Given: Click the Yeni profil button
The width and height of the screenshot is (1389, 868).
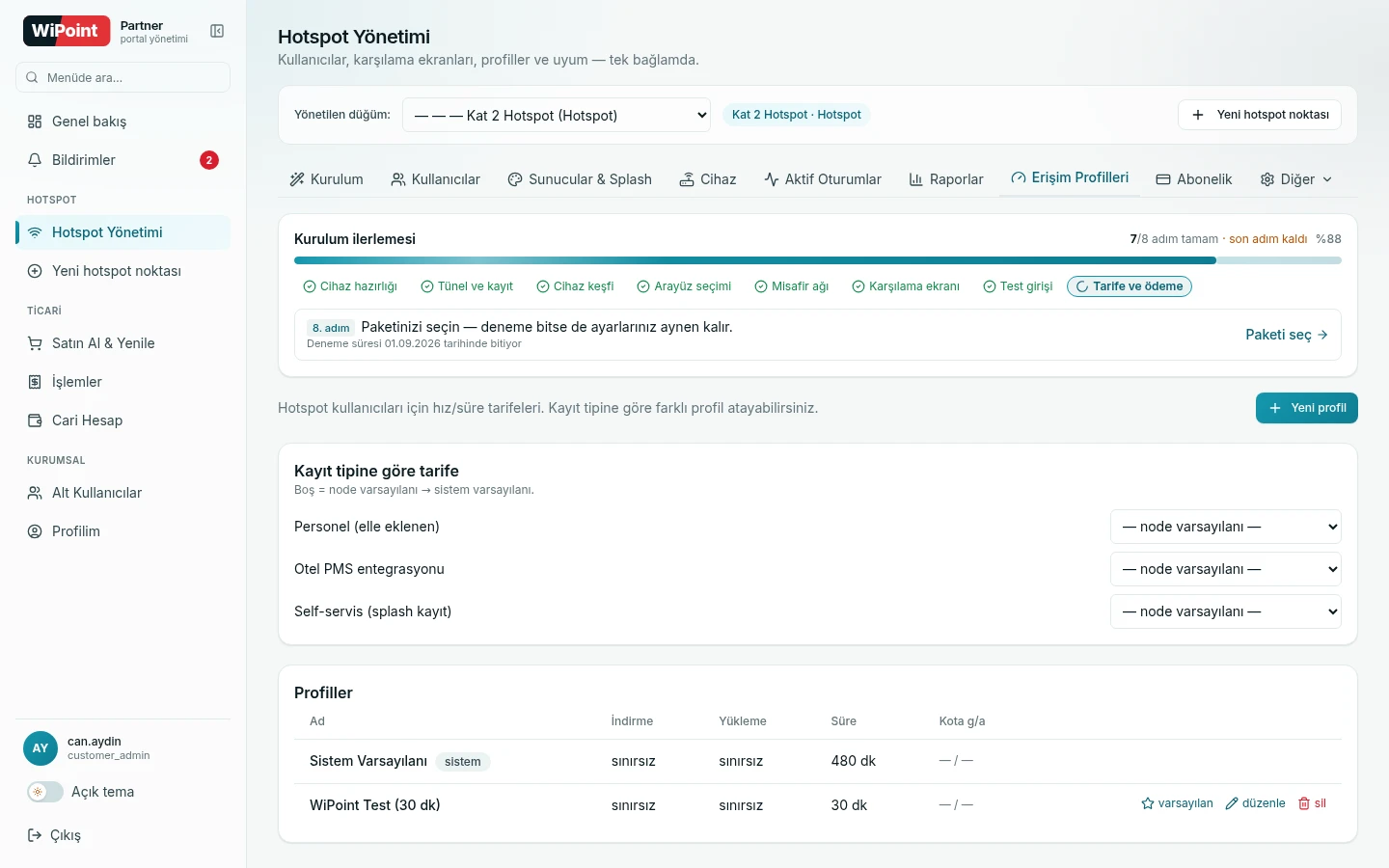Looking at the screenshot, I should [x=1307, y=408].
